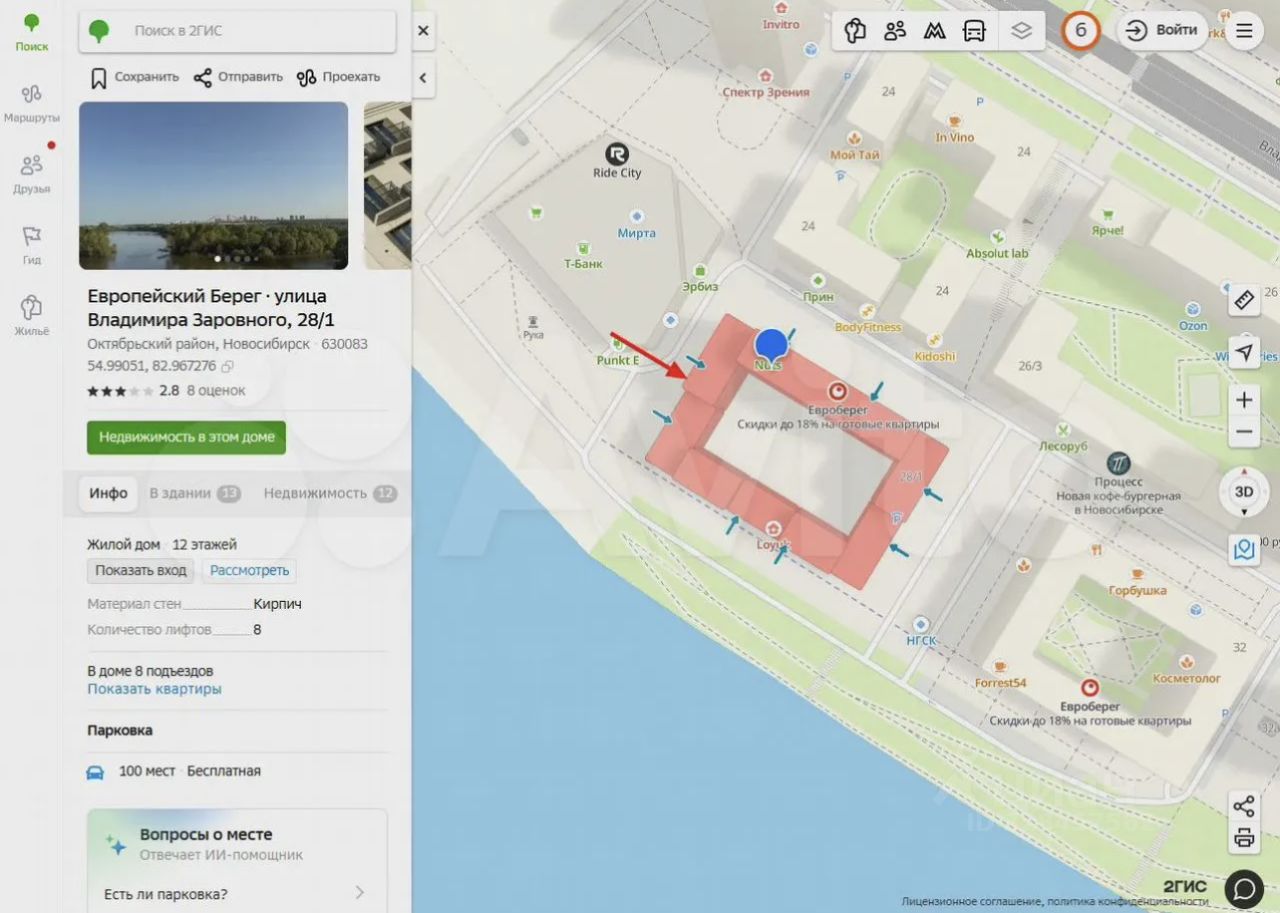The width and height of the screenshot is (1280, 913).
Task: Save the place with Сохранить
Action: pos(134,77)
